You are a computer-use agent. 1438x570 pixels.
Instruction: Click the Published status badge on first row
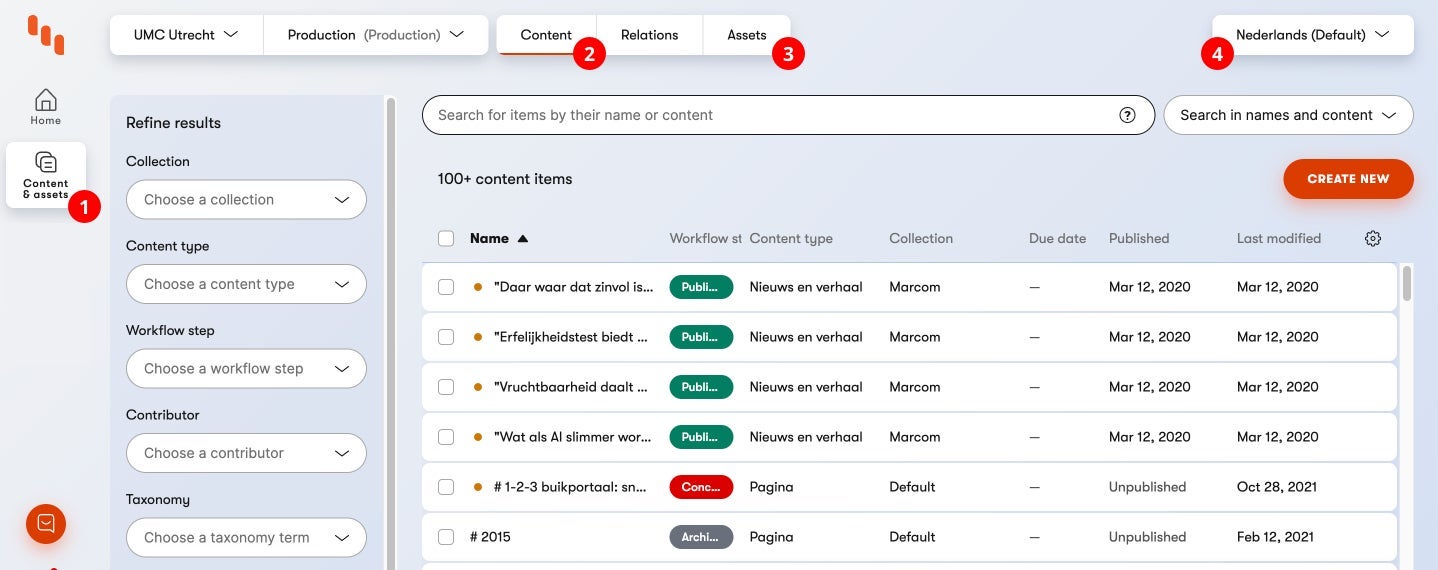[701, 287]
